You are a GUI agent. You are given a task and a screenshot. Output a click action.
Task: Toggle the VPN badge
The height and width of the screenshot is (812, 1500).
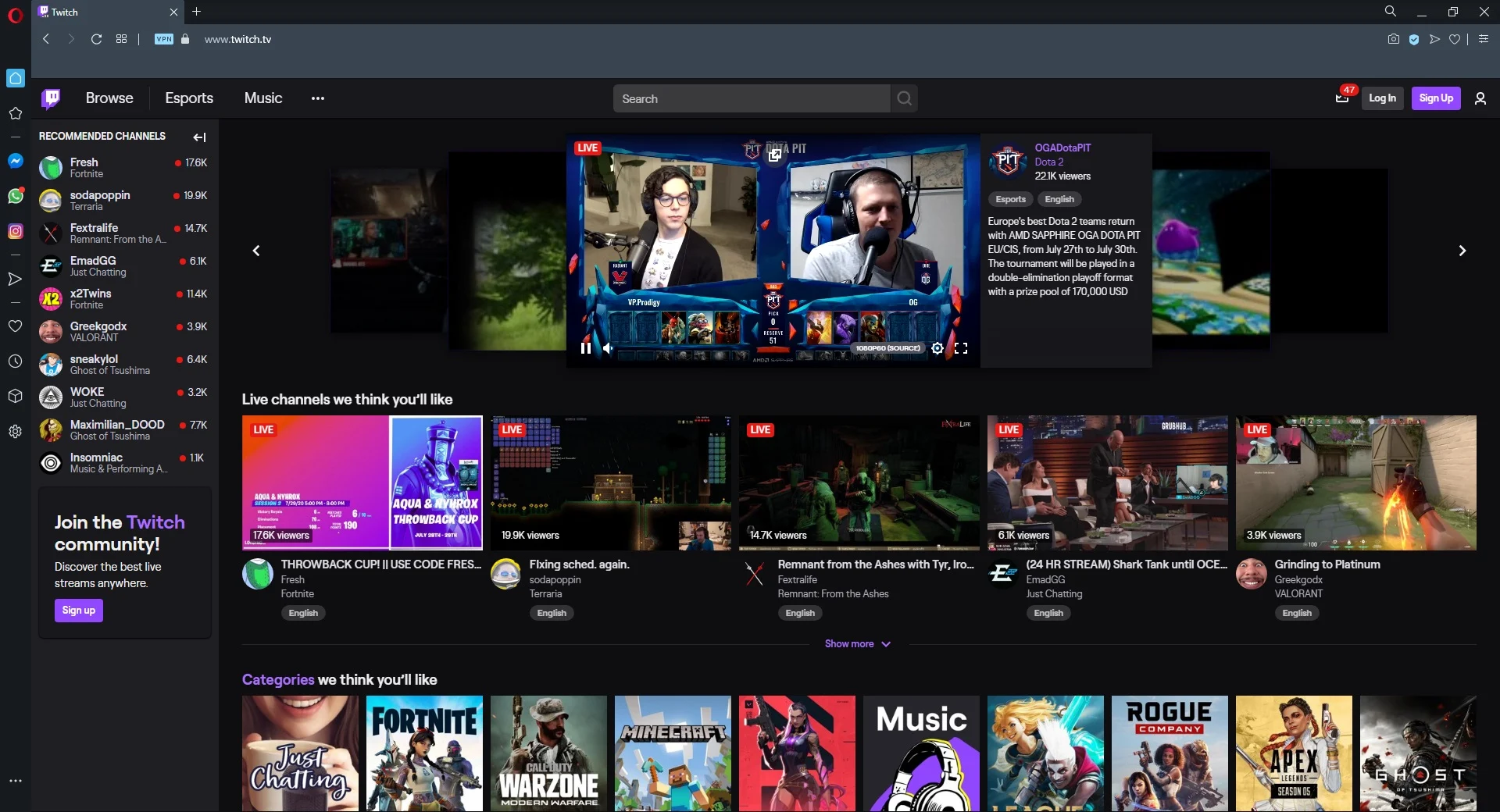tap(164, 39)
